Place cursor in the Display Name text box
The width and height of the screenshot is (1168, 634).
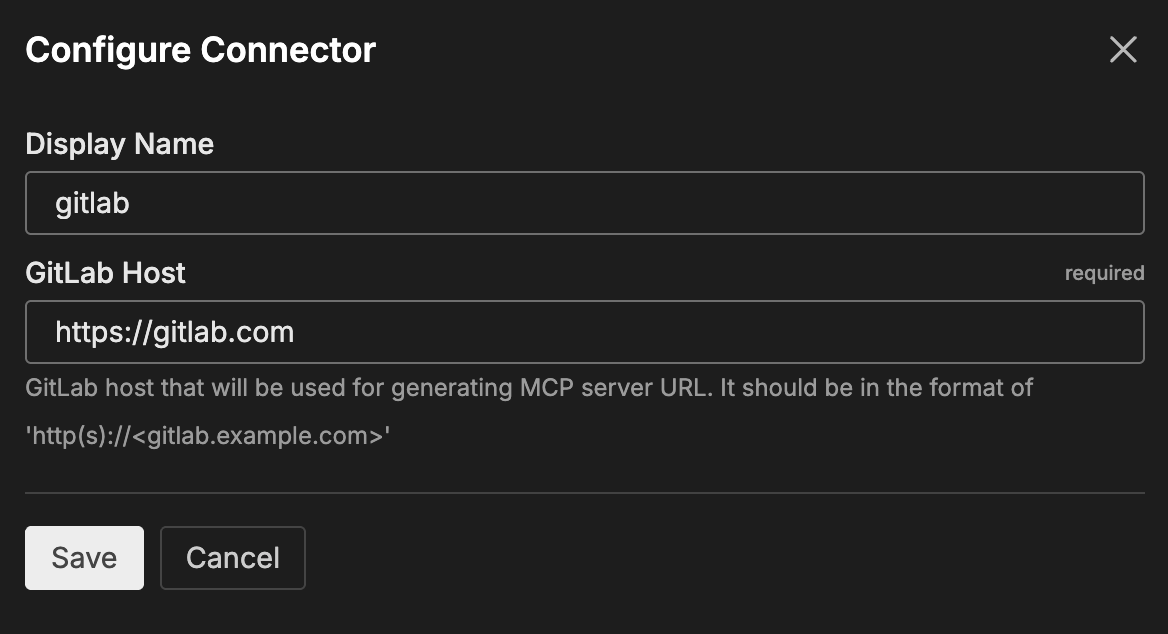pos(584,202)
